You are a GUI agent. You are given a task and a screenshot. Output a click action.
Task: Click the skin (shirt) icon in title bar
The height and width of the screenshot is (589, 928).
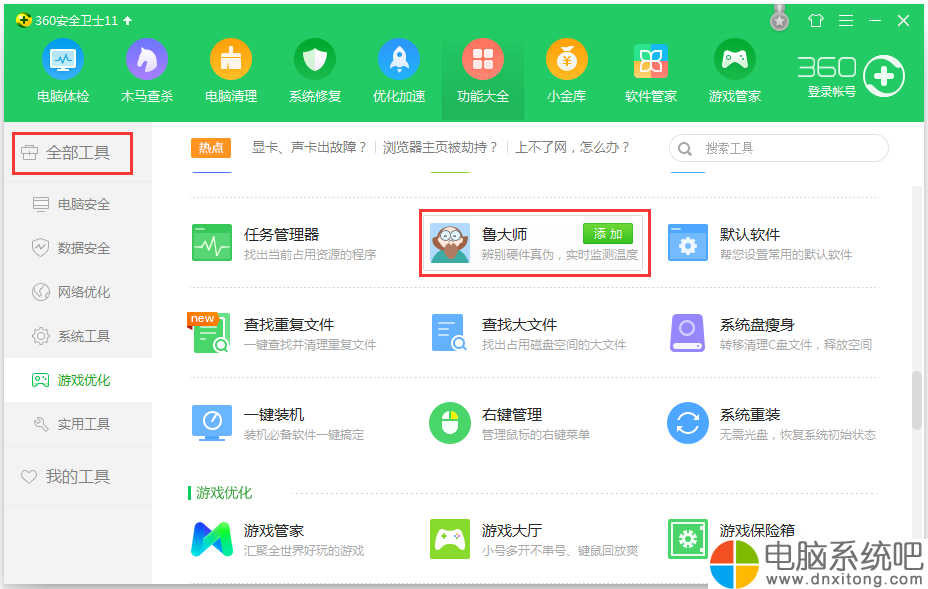point(816,21)
